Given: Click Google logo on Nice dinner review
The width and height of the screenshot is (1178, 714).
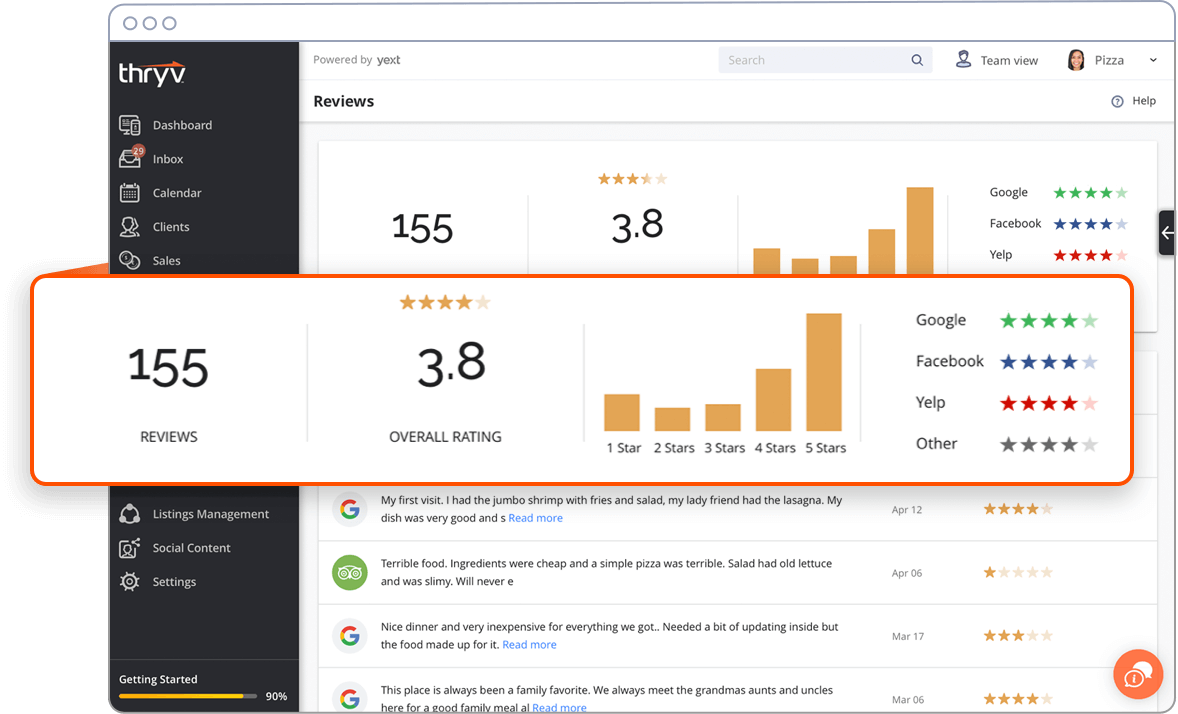Looking at the screenshot, I should (349, 636).
